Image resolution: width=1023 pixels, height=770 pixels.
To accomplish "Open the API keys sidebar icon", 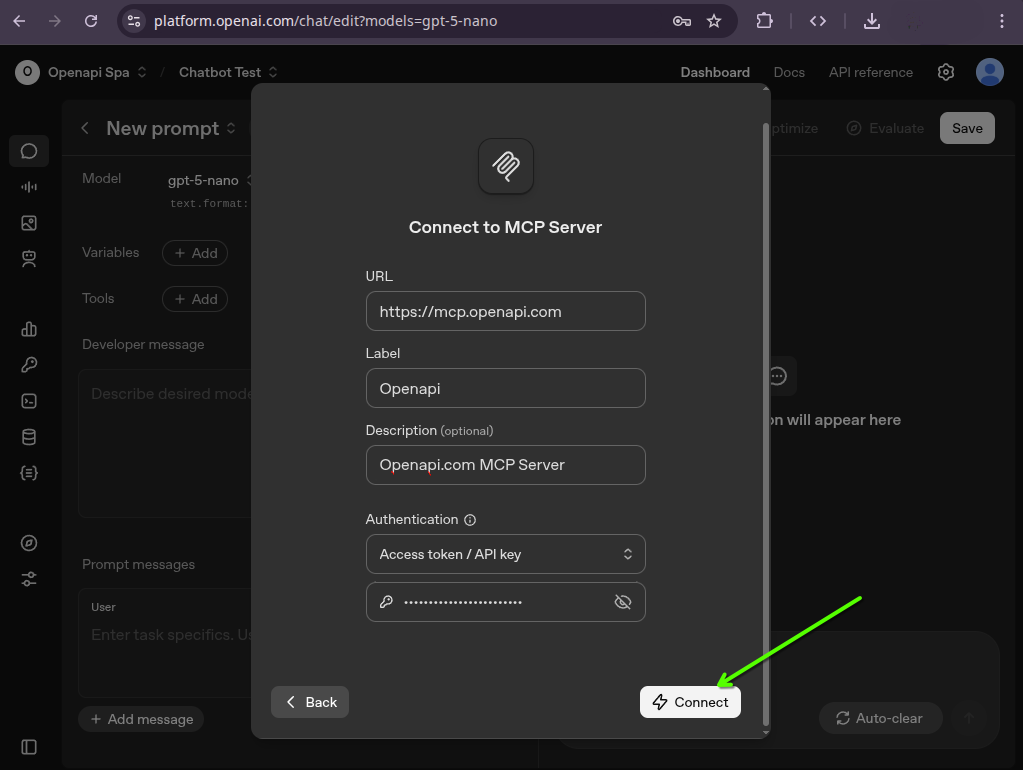I will coord(29,365).
